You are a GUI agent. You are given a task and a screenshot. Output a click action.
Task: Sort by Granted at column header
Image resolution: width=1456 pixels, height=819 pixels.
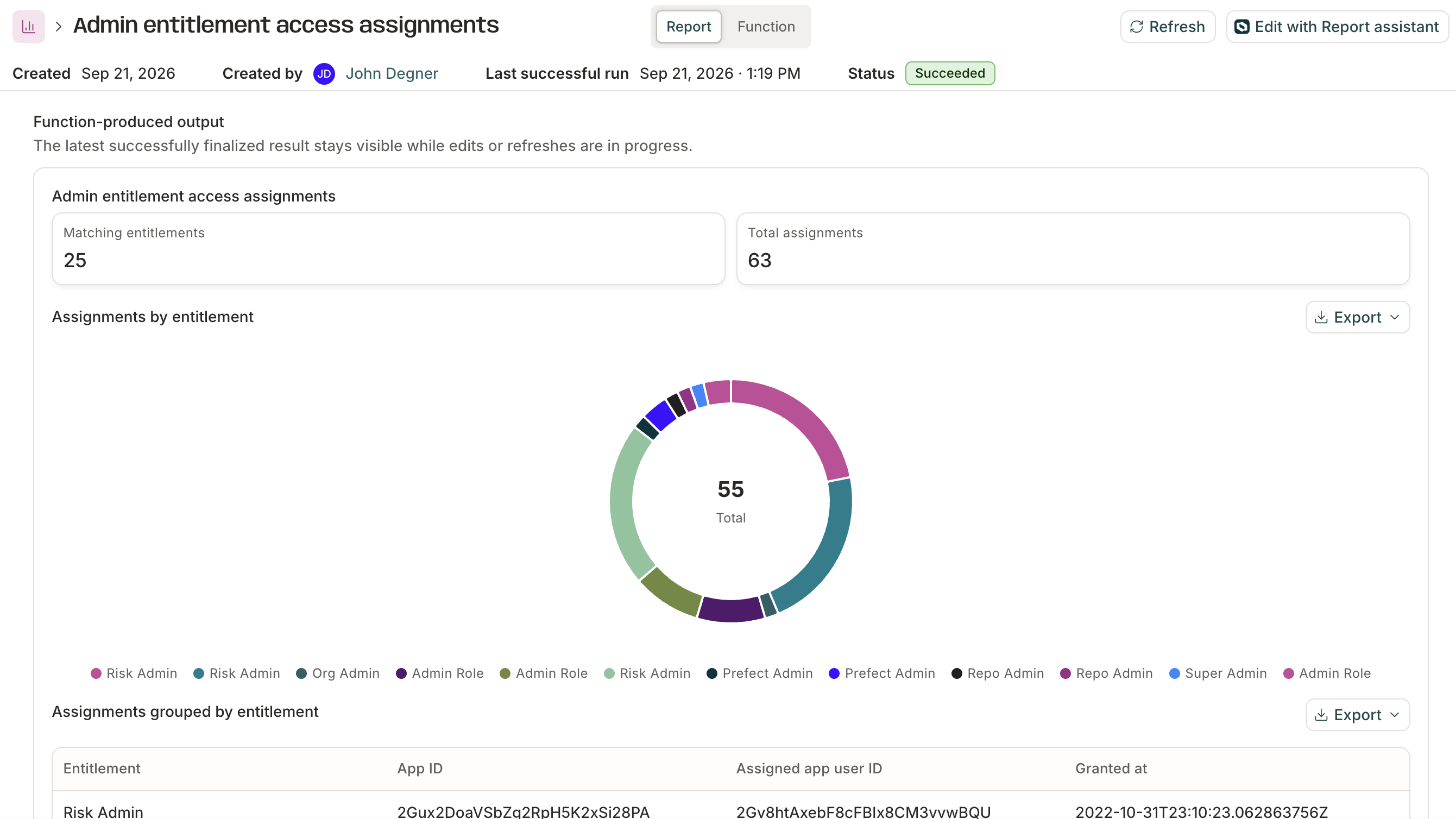click(1111, 768)
